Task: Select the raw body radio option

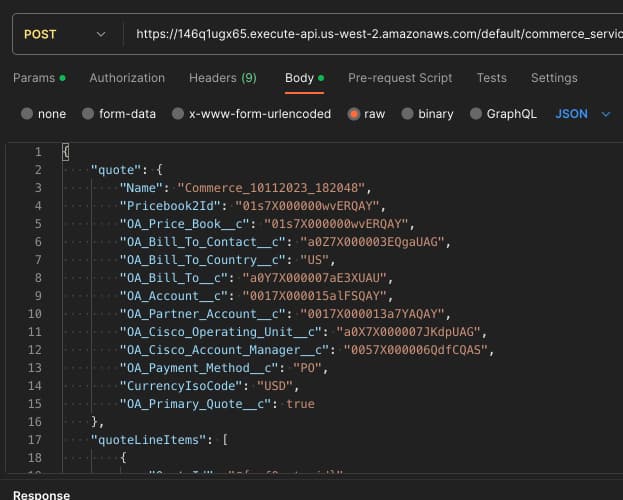Action: point(353,114)
